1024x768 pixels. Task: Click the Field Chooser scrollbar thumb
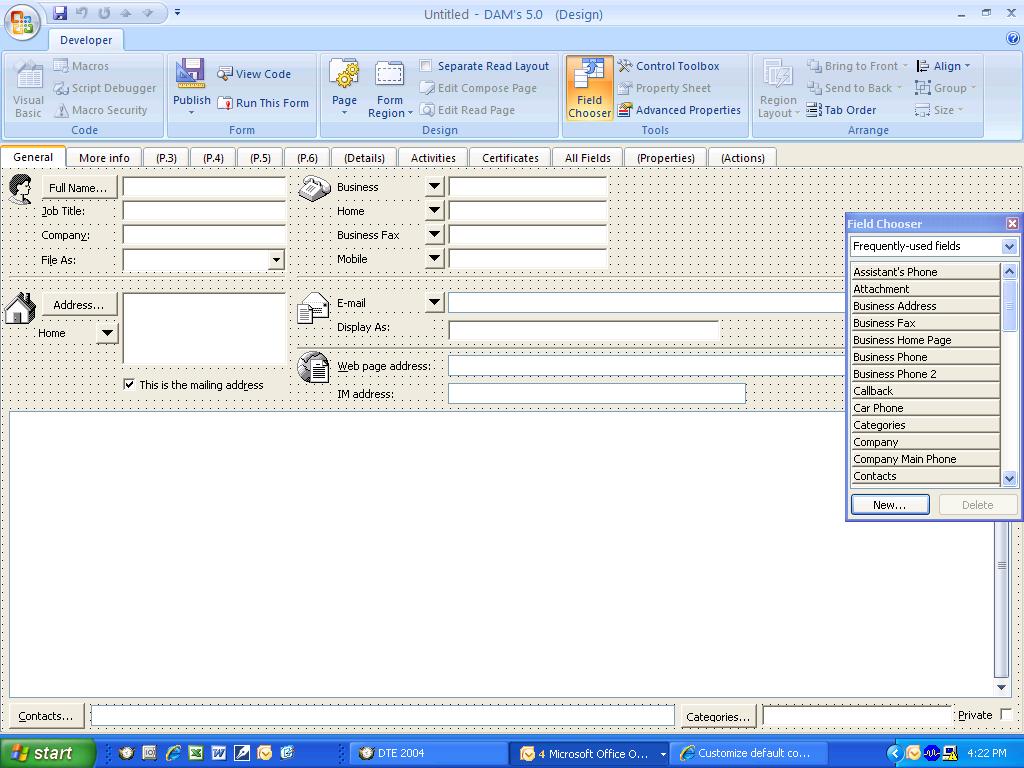[1010, 306]
